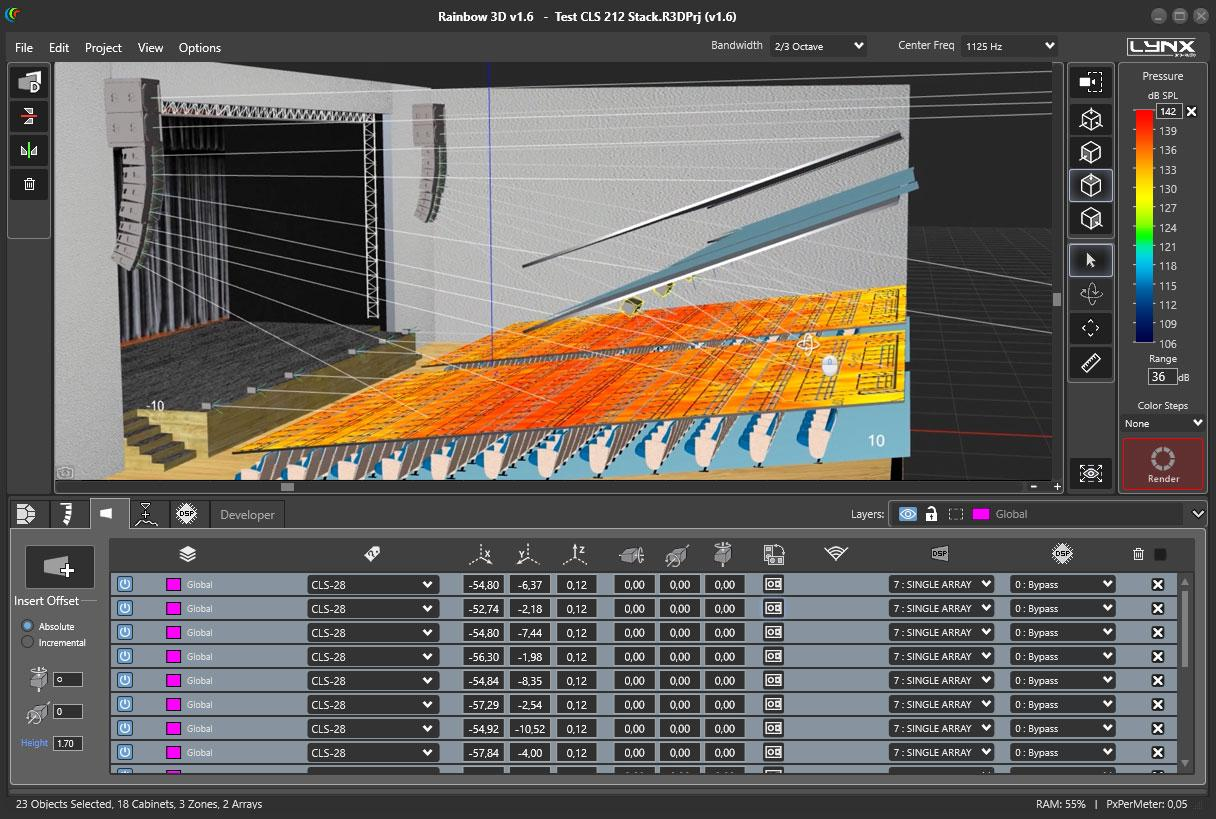The width and height of the screenshot is (1216, 819).
Task: Select the arrow pointer tool
Action: 1090,260
